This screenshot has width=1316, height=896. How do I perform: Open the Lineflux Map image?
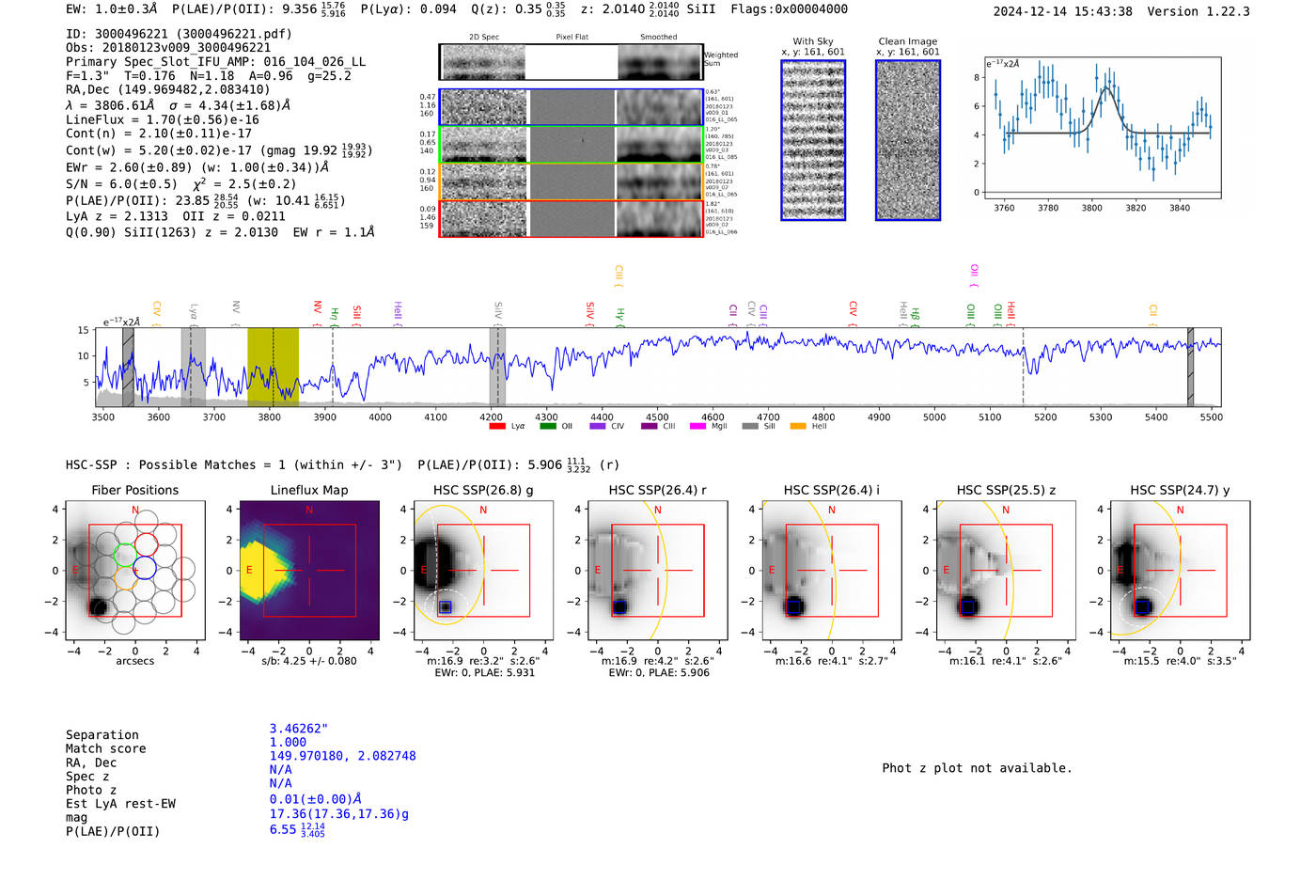tap(309, 571)
